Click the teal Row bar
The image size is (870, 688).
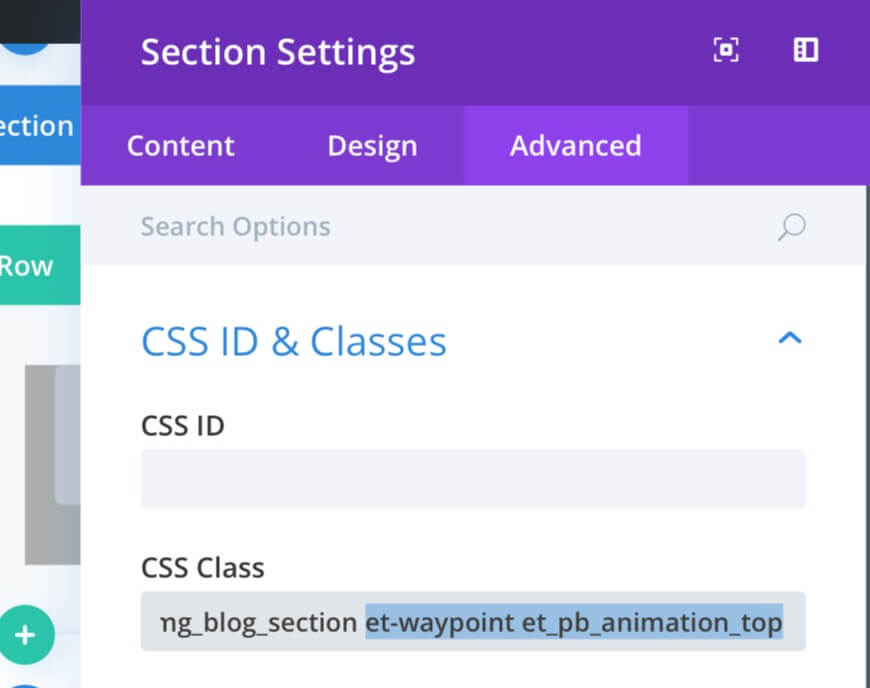click(39, 265)
